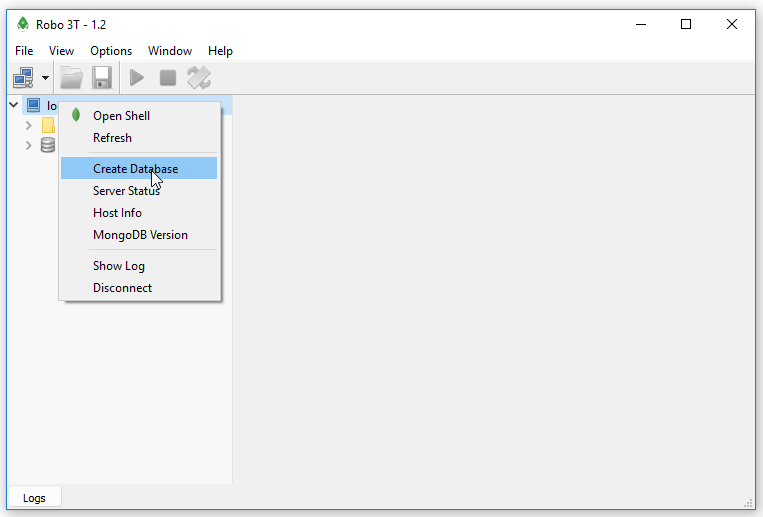Select MongoDB Version menu entry

coord(139,235)
